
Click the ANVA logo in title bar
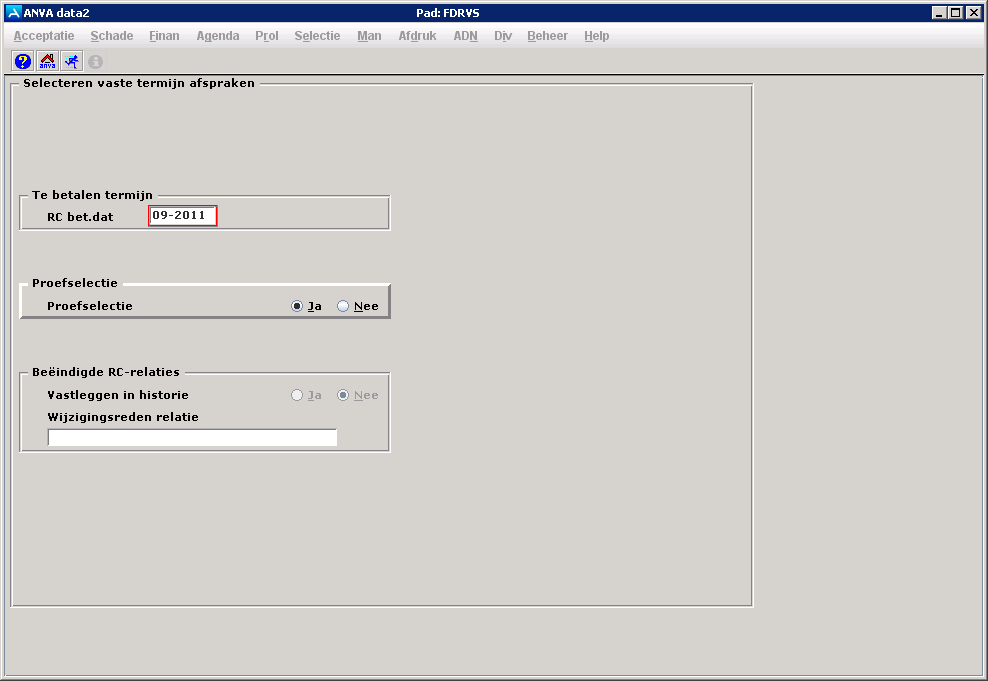pos(13,12)
